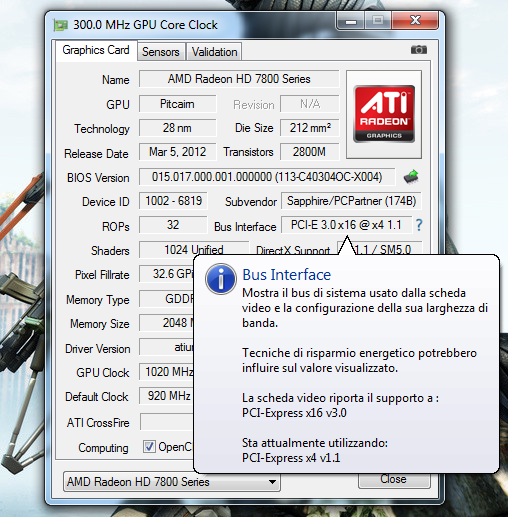
Task: Click the blue info icon in tooltip
Action: [221, 279]
